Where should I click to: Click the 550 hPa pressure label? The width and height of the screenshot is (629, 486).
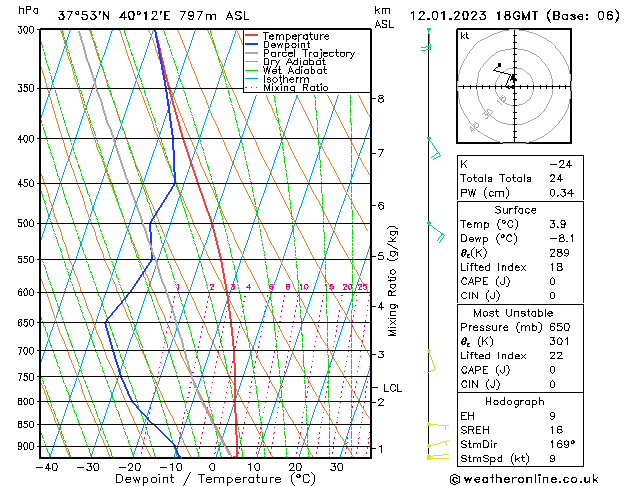point(28,259)
